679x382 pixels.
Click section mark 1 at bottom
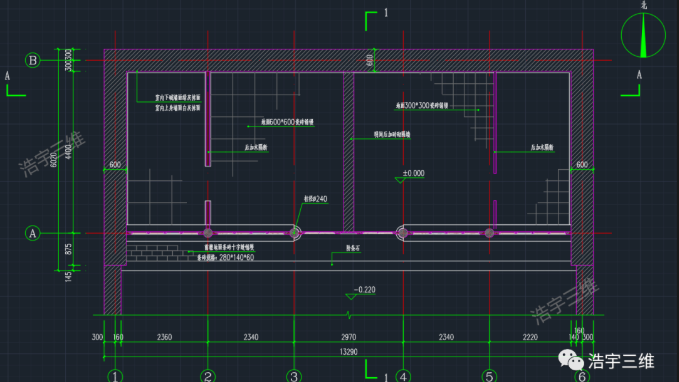(x=386, y=377)
